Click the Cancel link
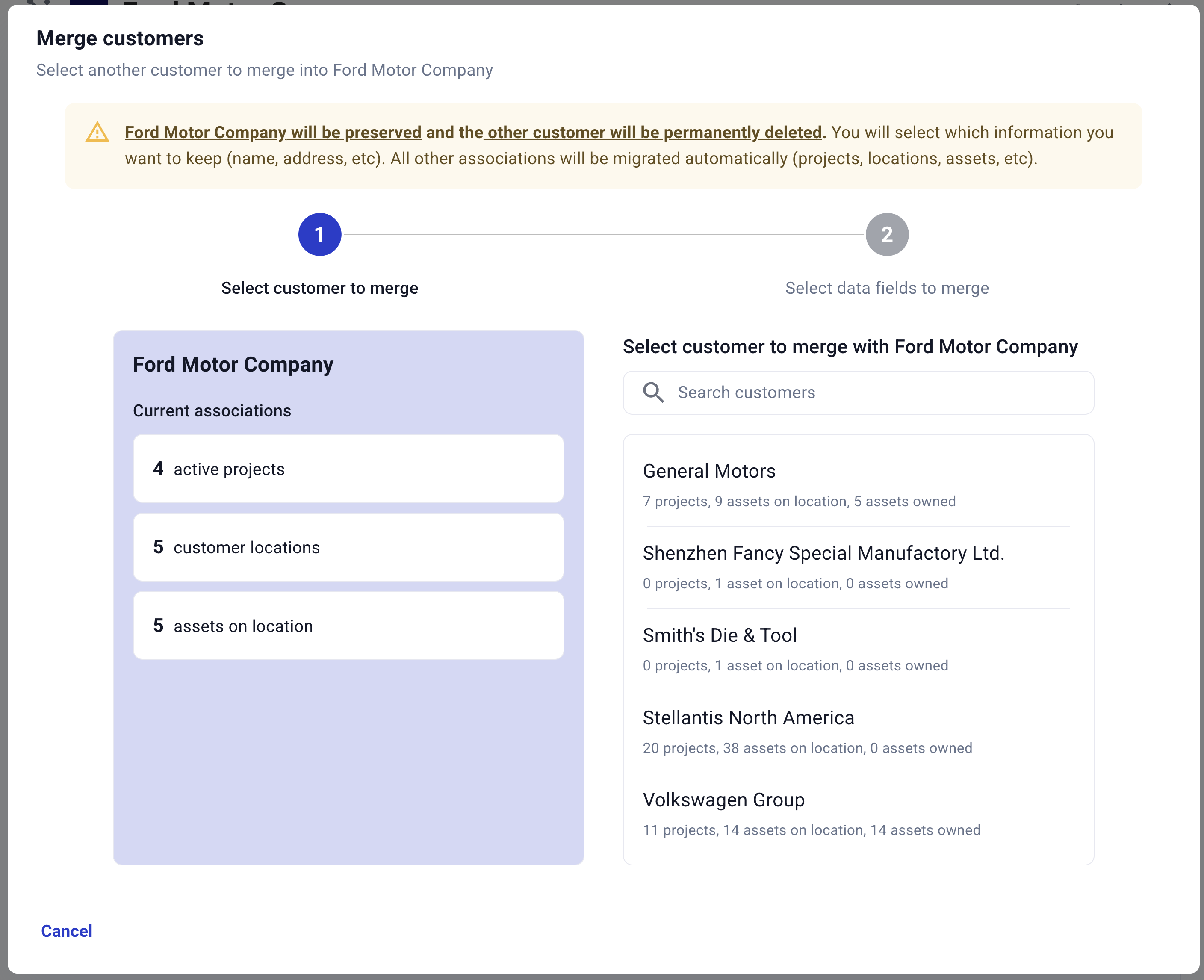The width and height of the screenshot is (1204, 980). [67, 931]
